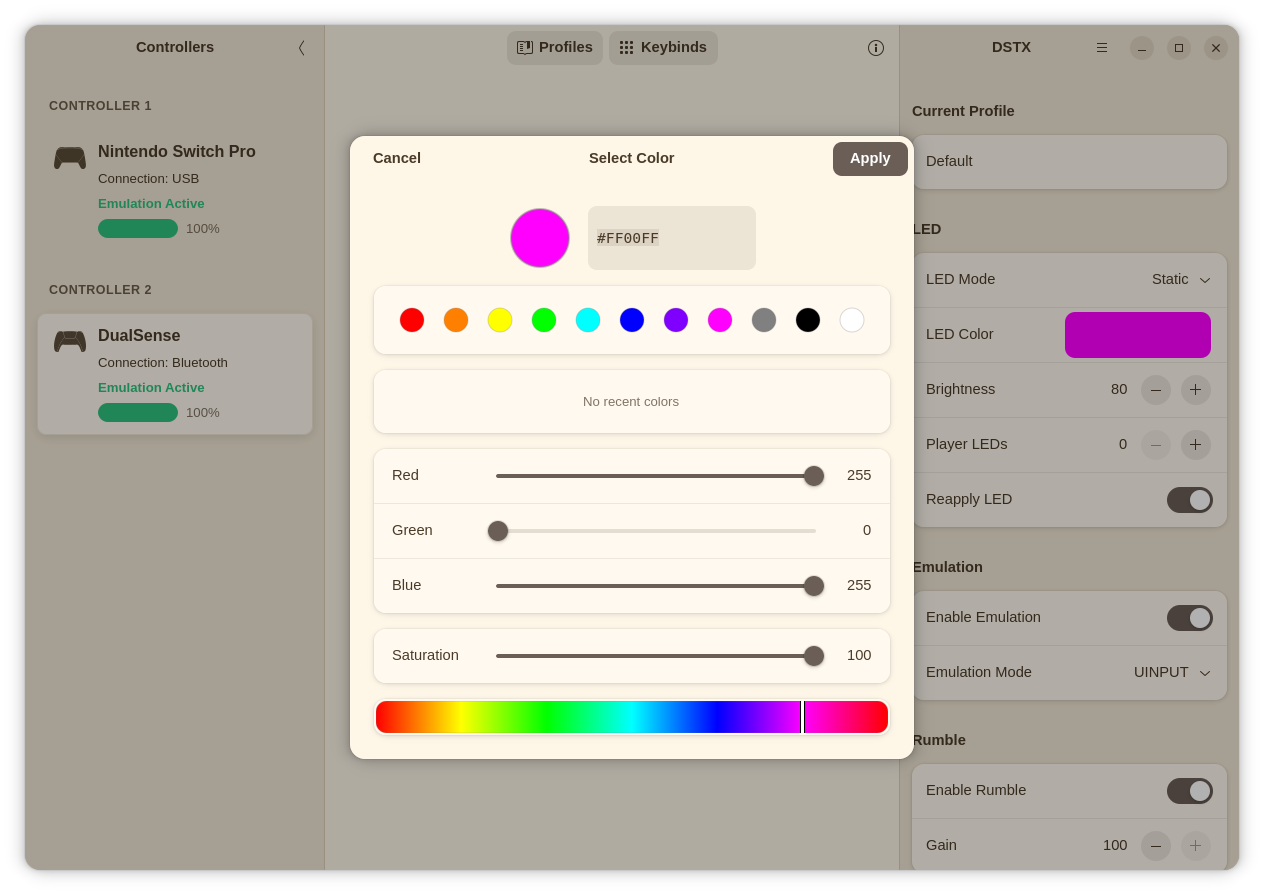Click Nintendo Switch Pro Emulation Active status
1264x895 pixels.
pyautogui.click(x=151, y=203)
